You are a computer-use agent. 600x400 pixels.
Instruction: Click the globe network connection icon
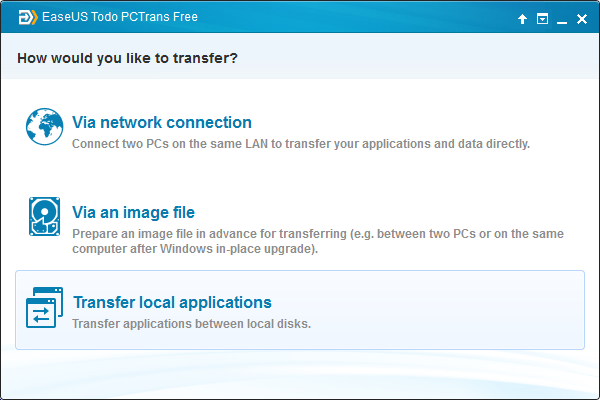[x=45, y=127]
